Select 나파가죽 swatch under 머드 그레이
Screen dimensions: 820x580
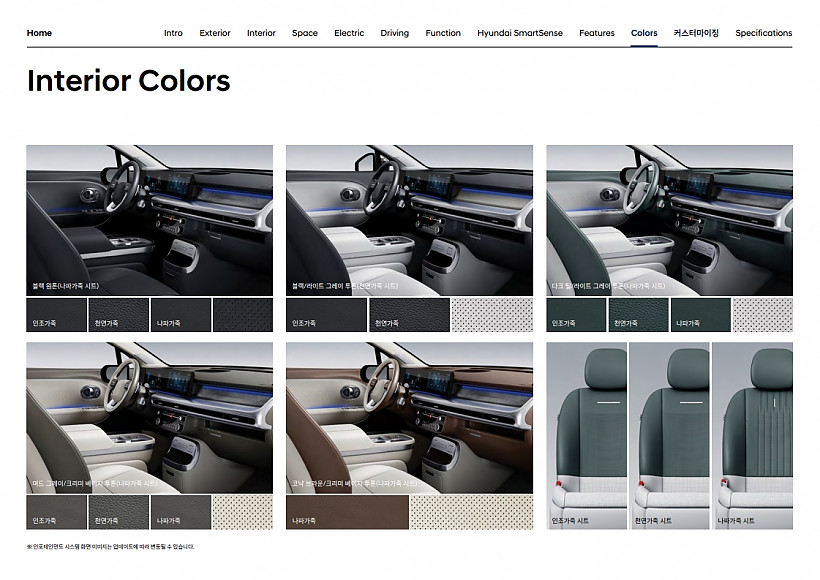click(x=181, y=513)
